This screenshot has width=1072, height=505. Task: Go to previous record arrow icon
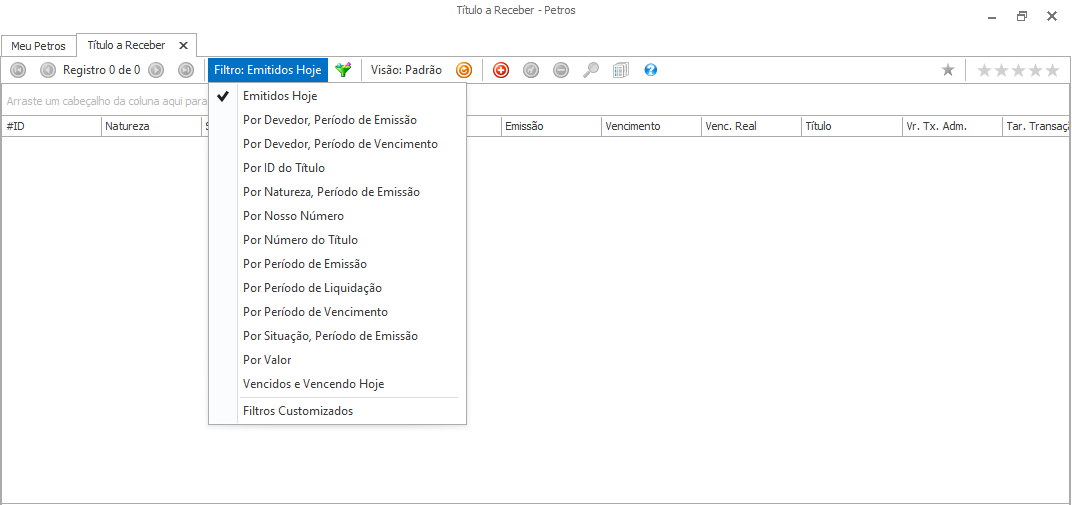coord(48,70)
